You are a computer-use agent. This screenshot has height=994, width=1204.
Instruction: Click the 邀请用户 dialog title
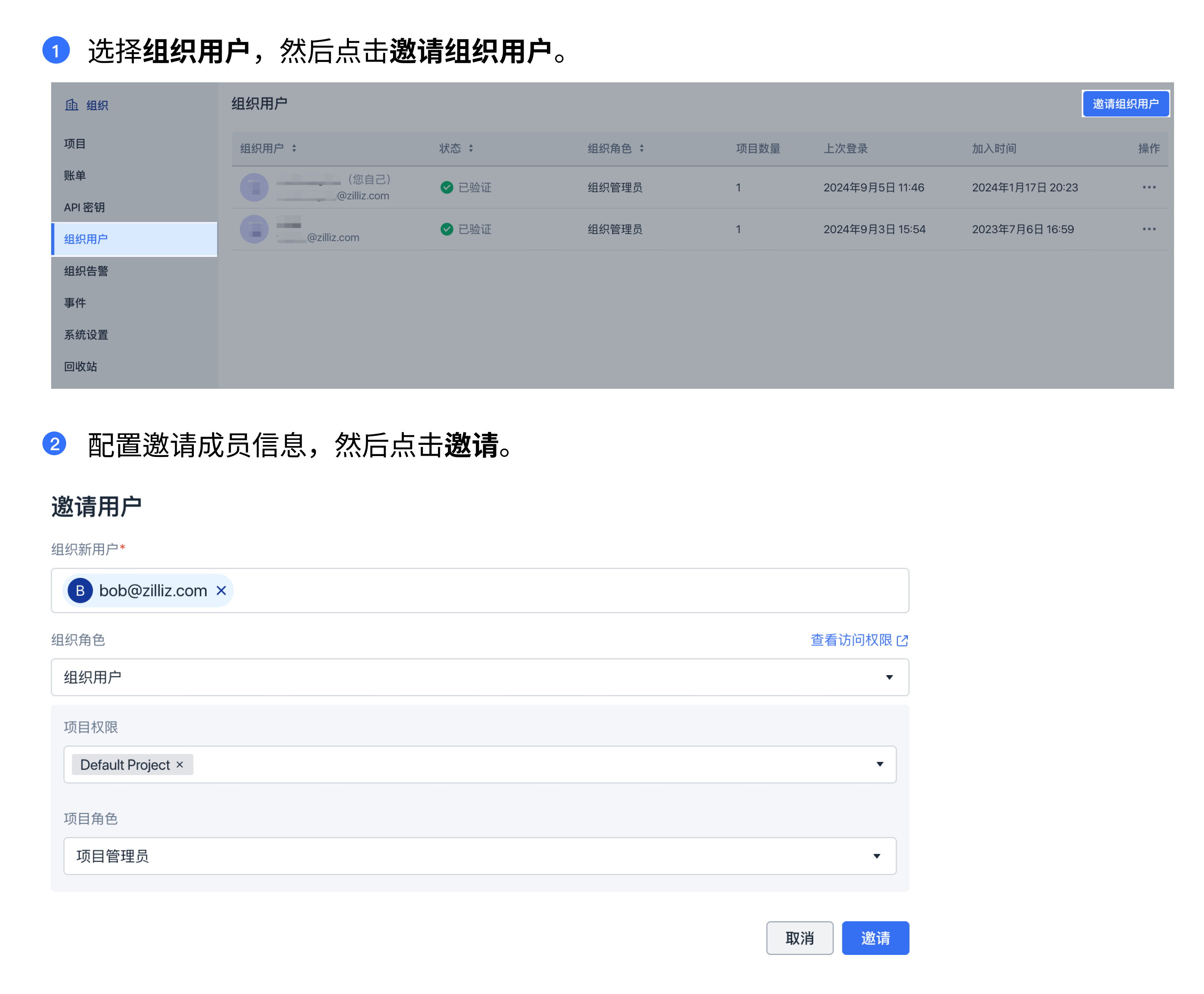coord(96,506)
